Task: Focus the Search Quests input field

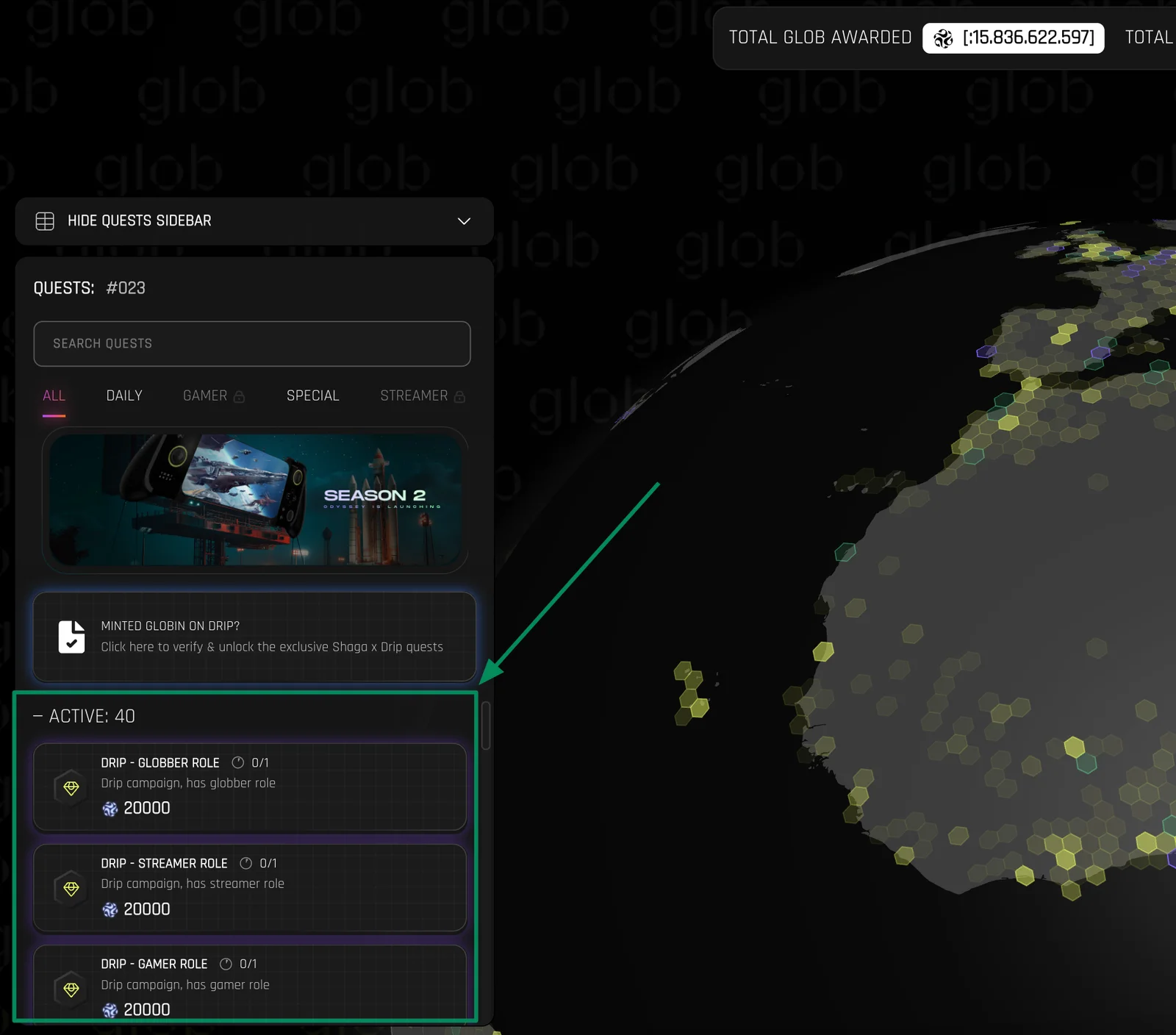Action: [x=252, y=344]
